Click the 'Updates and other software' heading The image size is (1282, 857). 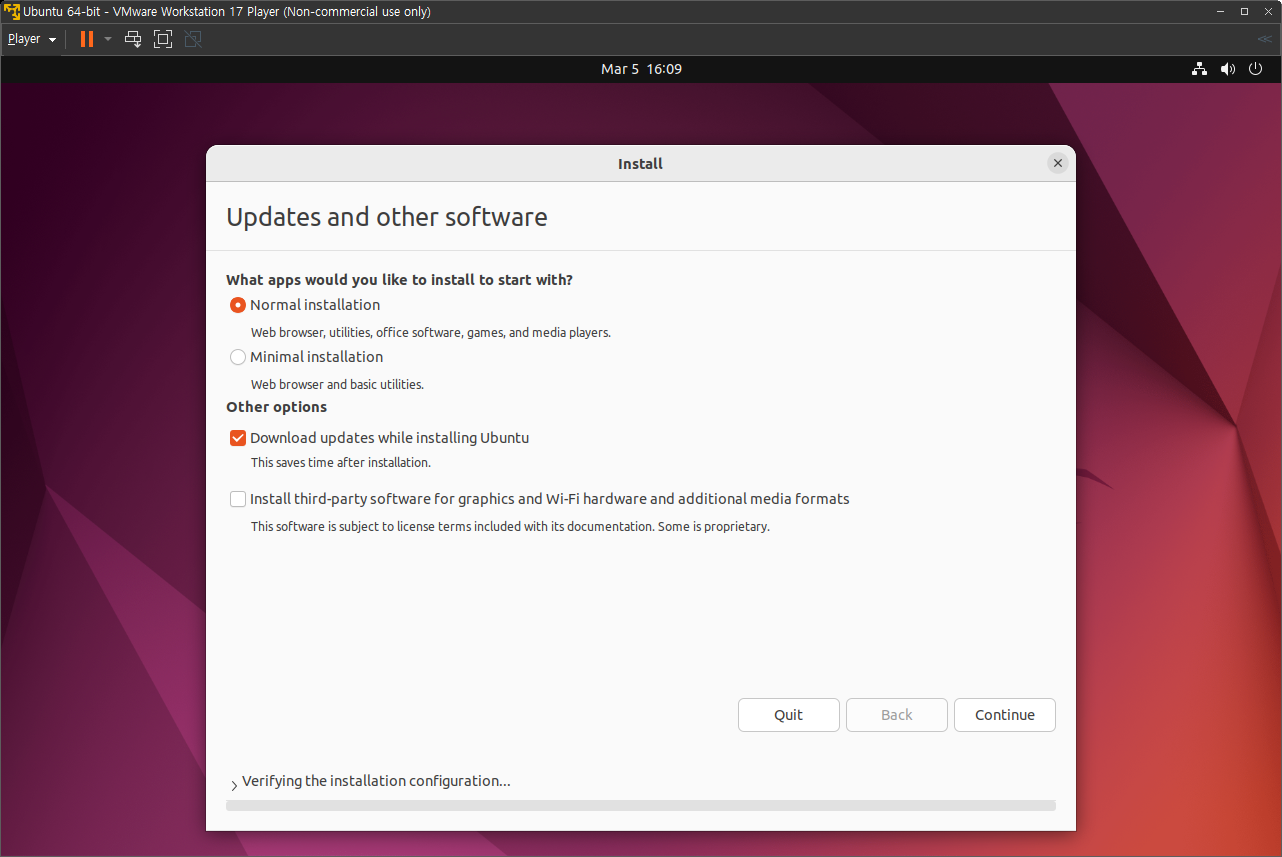coord(387,217)
